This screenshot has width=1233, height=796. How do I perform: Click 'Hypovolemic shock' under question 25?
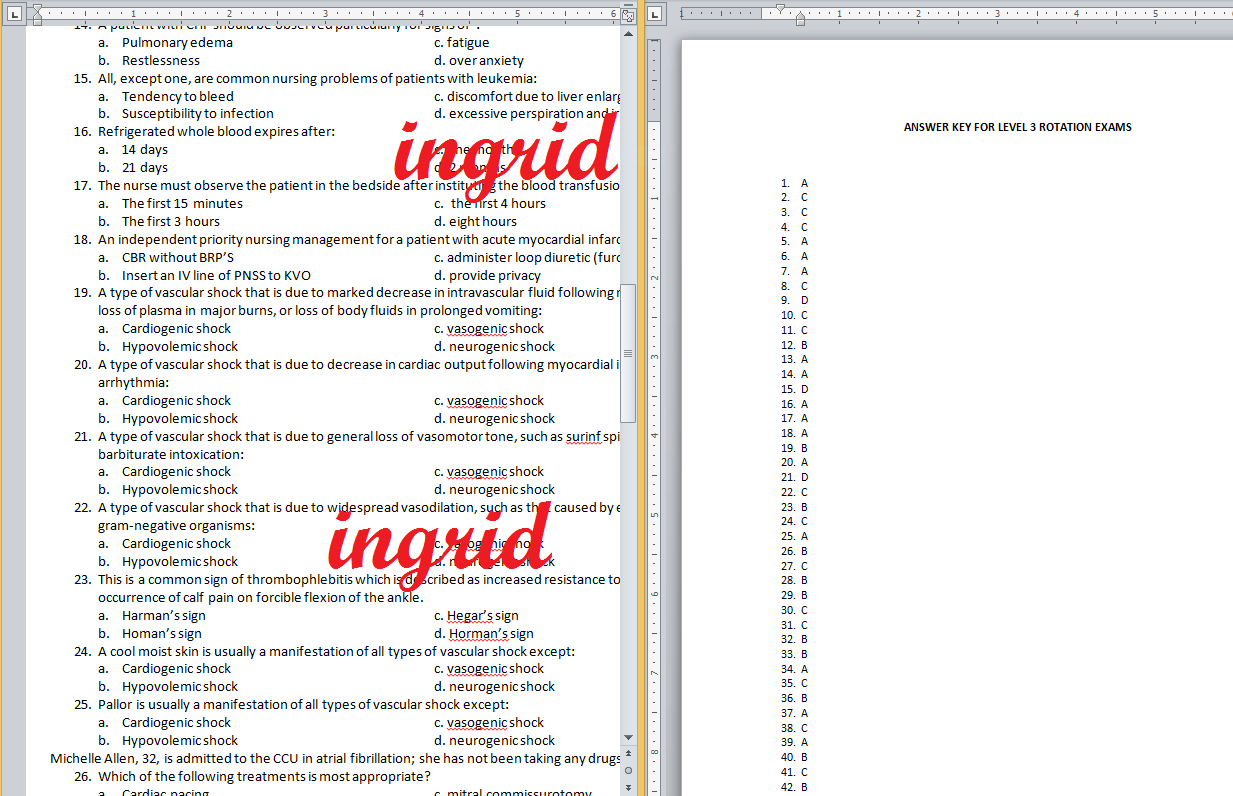coord(180,740)
